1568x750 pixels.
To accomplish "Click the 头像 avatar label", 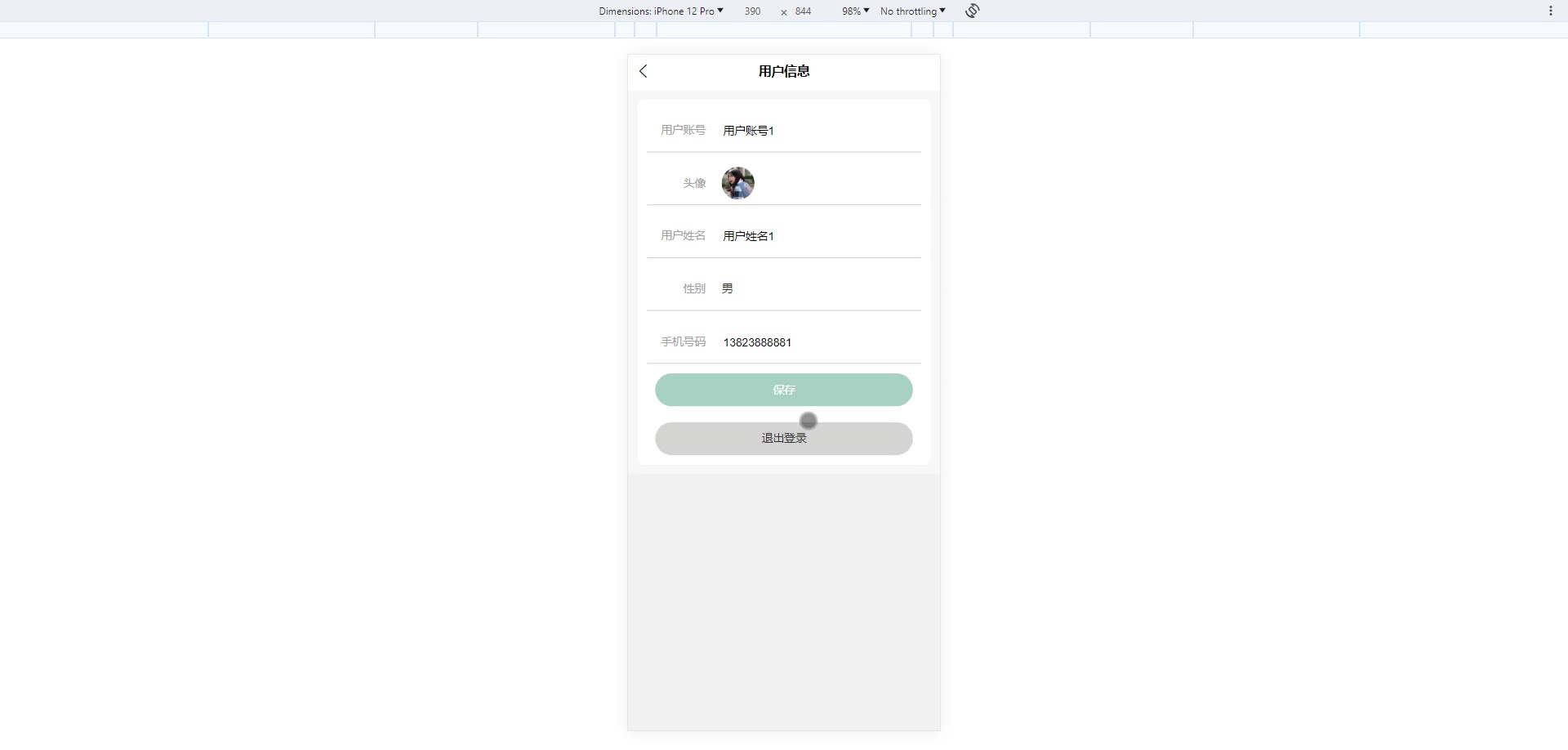I will (x=694, y=183).
